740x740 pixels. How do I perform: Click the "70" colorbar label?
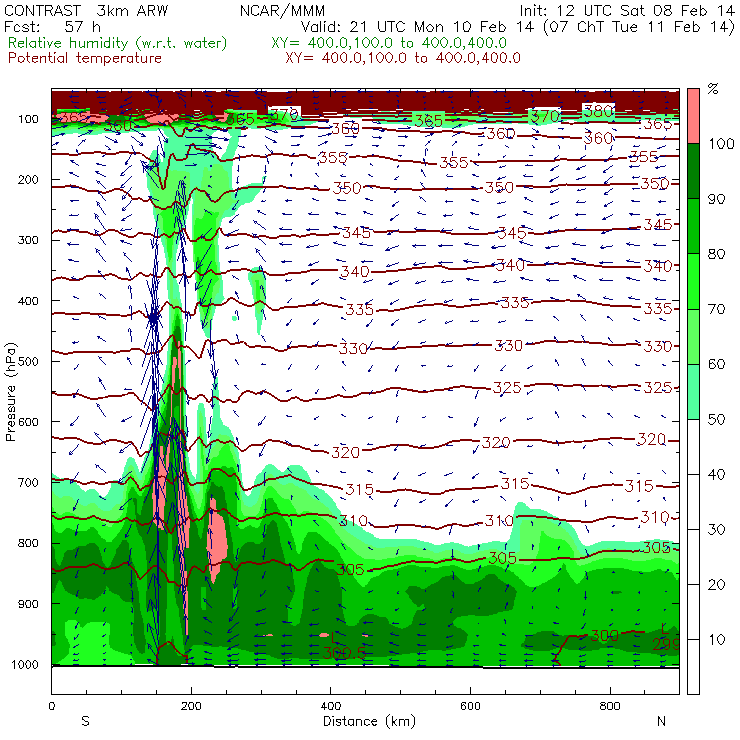717,309
